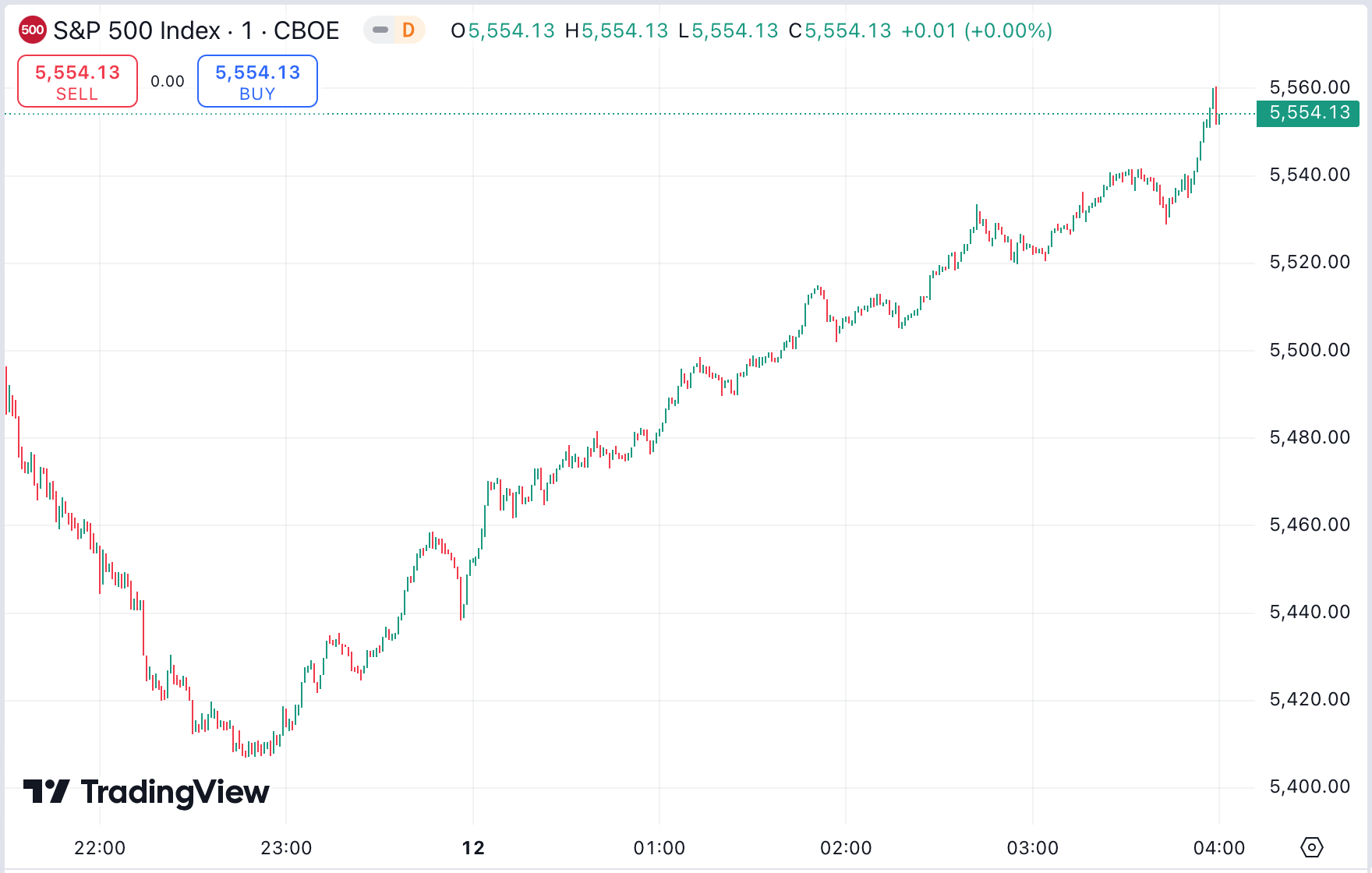Click the orange D delayed-data indicator
This screenshot has height=873, width=1372.
408,30
